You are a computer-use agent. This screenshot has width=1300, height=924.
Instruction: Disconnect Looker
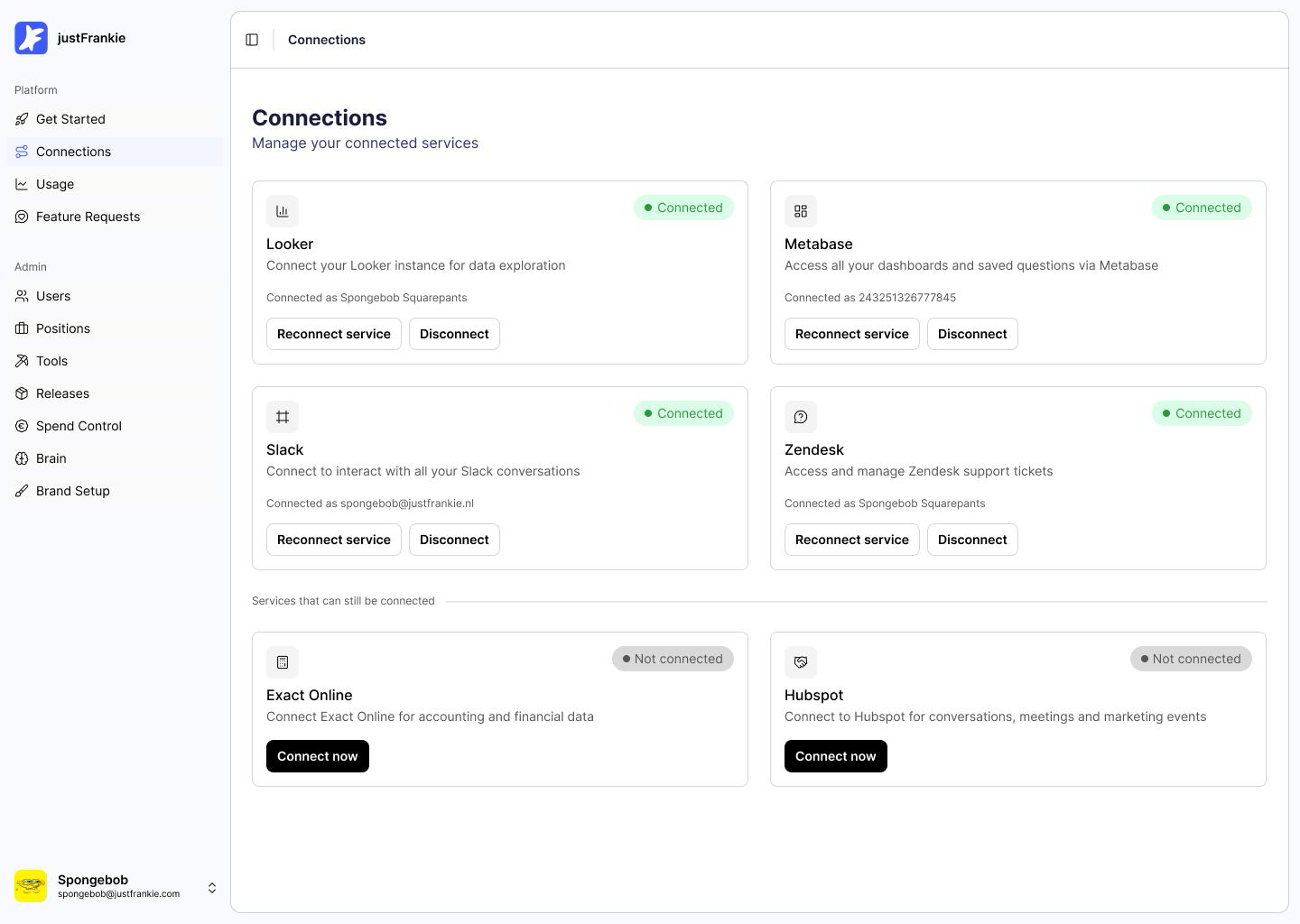(454, 334)
